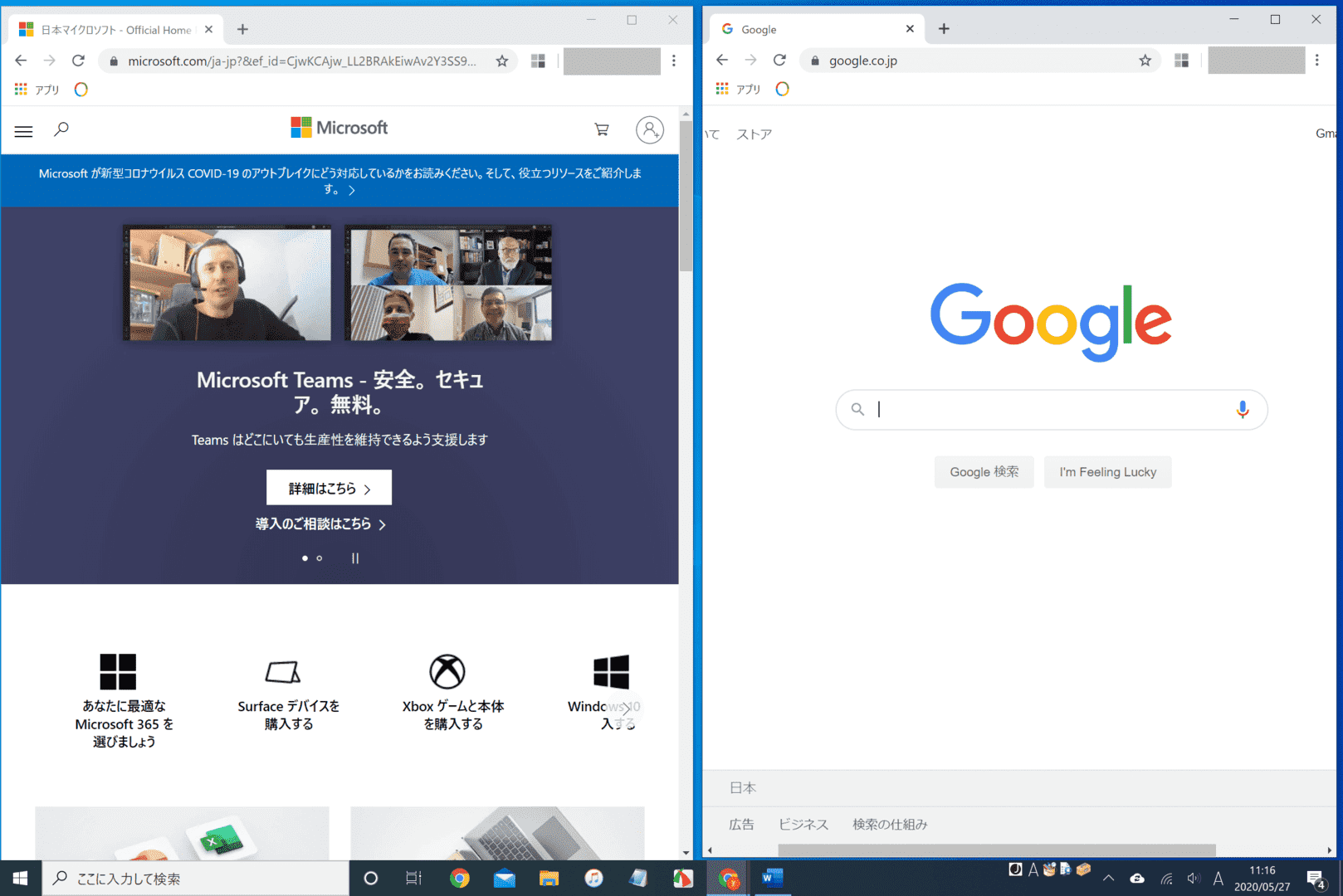Open the Microsoft 365 grid icon
The width and height of the screenshot is (1343, 896).
click(x=118, y=672)
